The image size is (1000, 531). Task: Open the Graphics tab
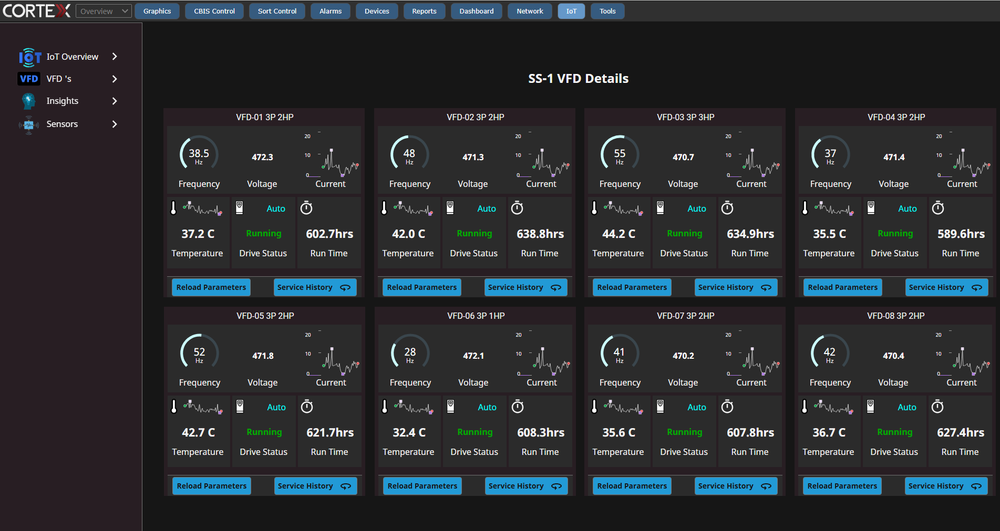[157, 11]
